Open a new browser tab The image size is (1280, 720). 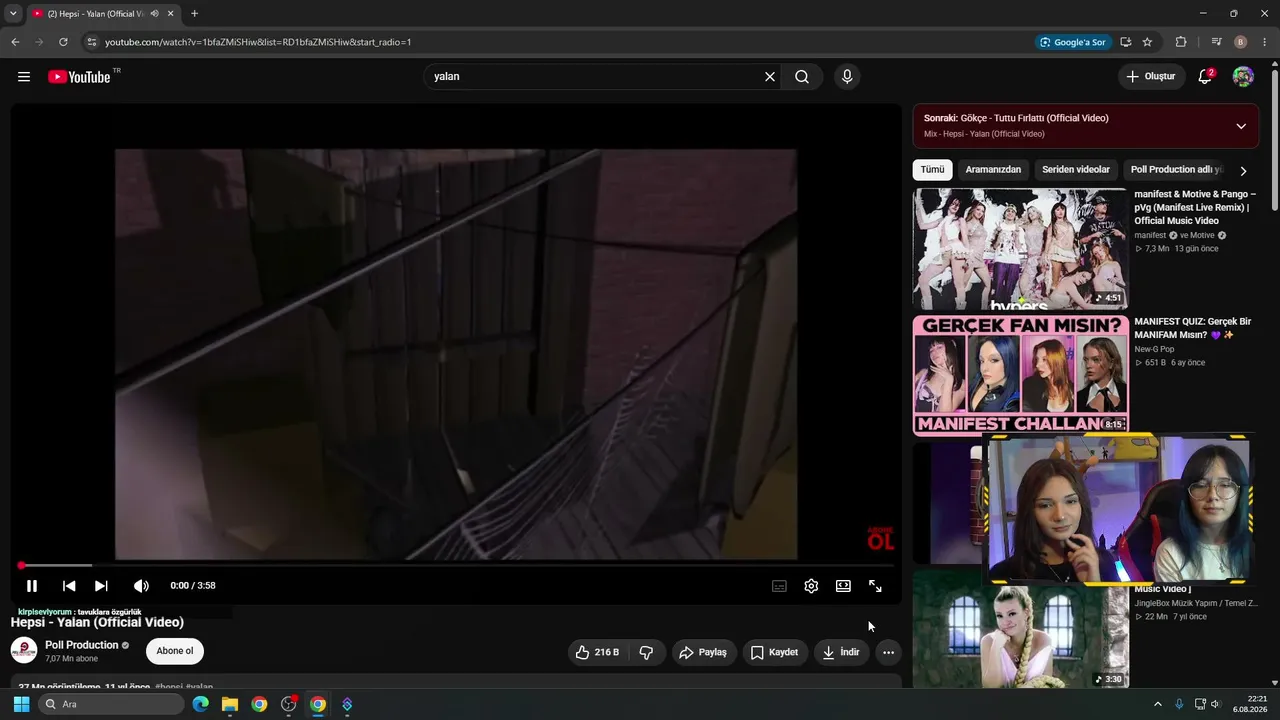tap(194, 14)
